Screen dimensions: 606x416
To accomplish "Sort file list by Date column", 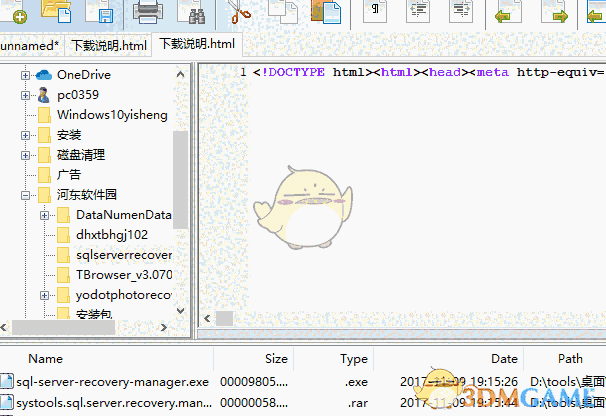I will 504,359.
